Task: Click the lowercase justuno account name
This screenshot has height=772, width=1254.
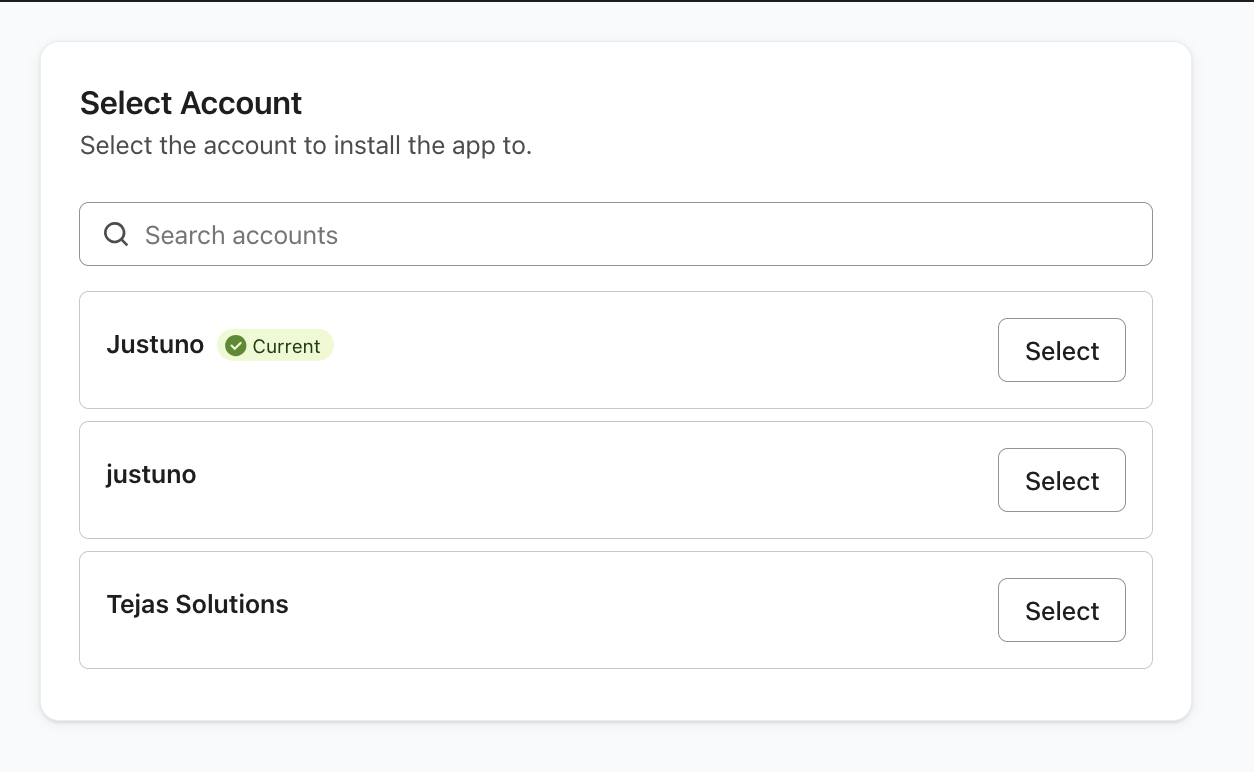Action: click(151, 474)
